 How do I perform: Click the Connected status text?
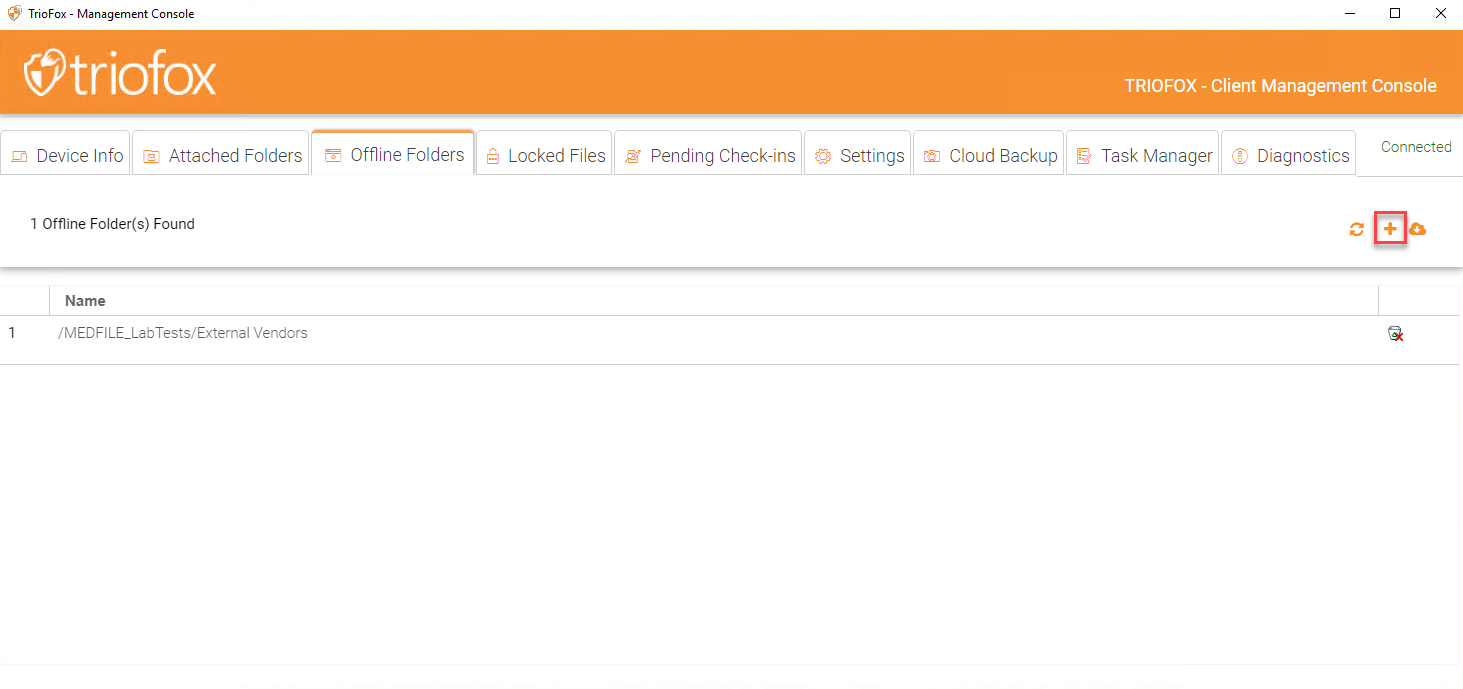click(1416, 147)
